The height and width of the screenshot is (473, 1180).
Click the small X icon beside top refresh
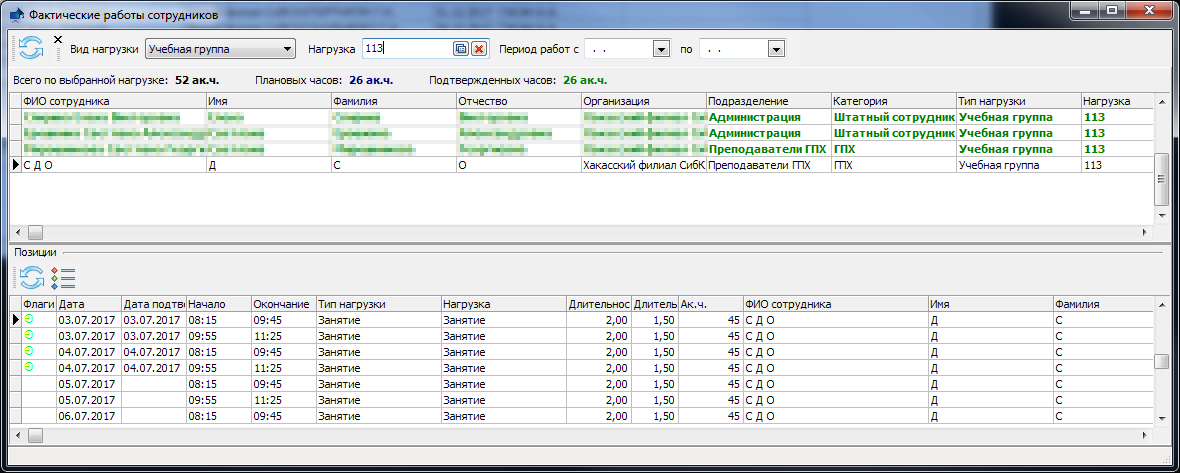58,40
